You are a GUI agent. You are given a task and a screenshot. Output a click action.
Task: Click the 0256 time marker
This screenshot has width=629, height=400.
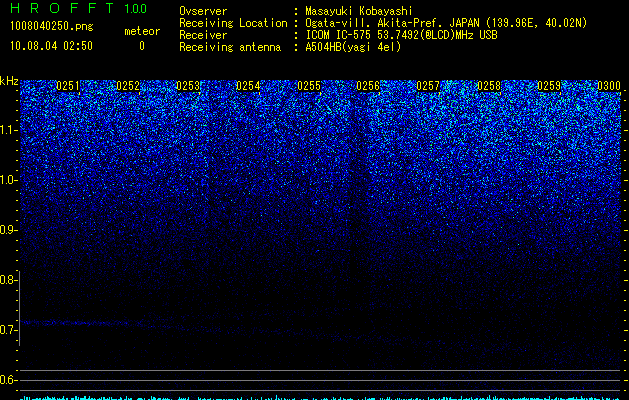(x=368, y=86)
